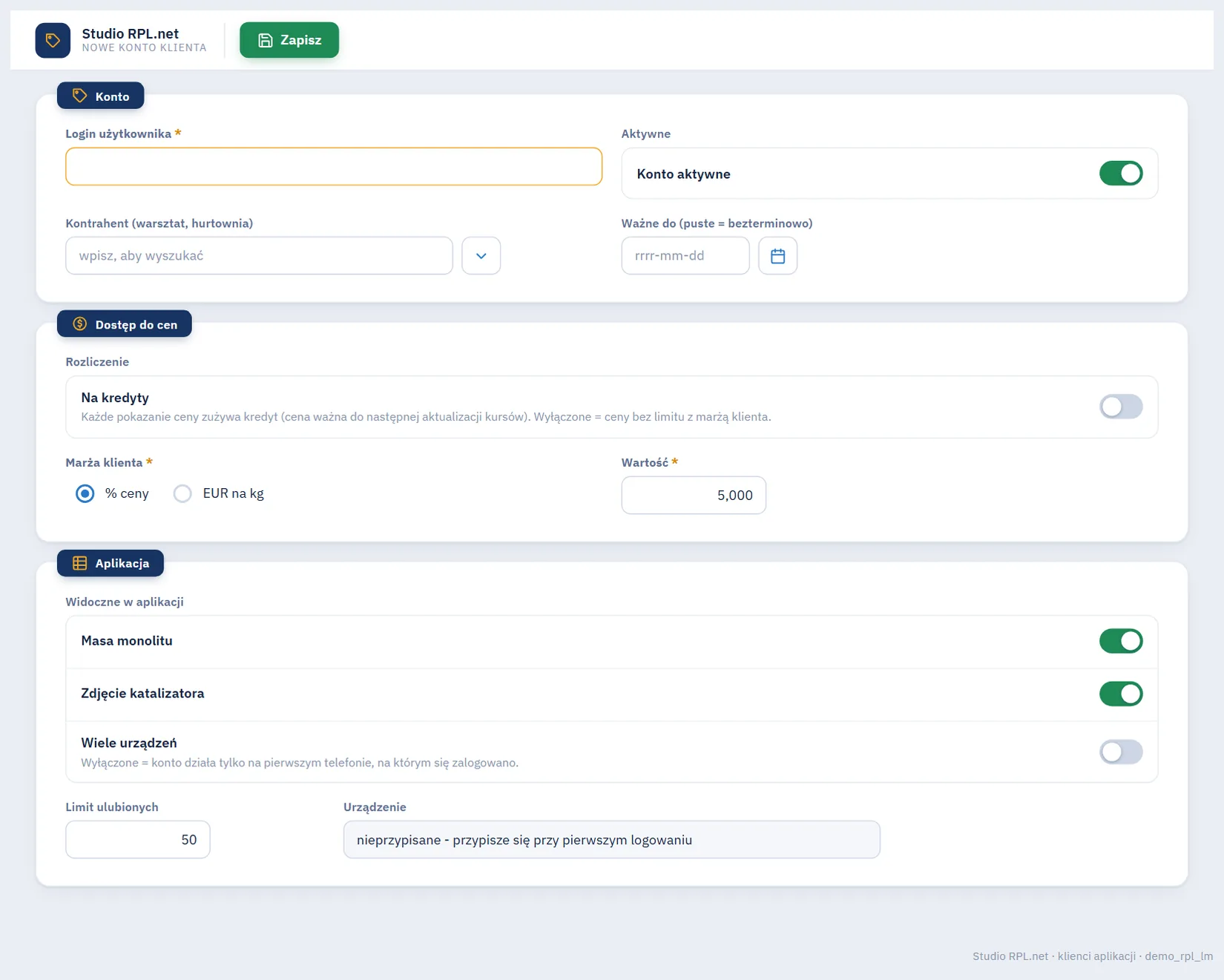Disable the Masa monolitu switch
The width and height of the screenshot is (1224, 980).
(x=1121, y=641)
